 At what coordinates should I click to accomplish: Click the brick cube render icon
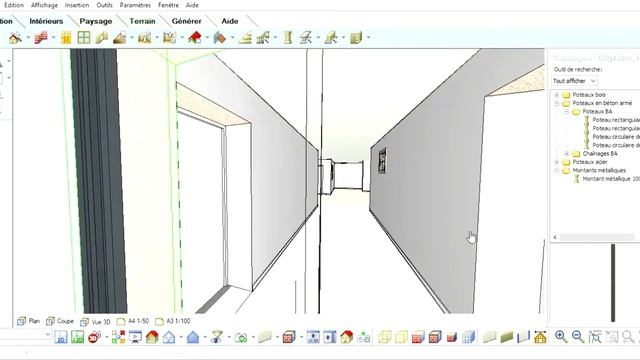pyautogui.click(x=289, y=337)
